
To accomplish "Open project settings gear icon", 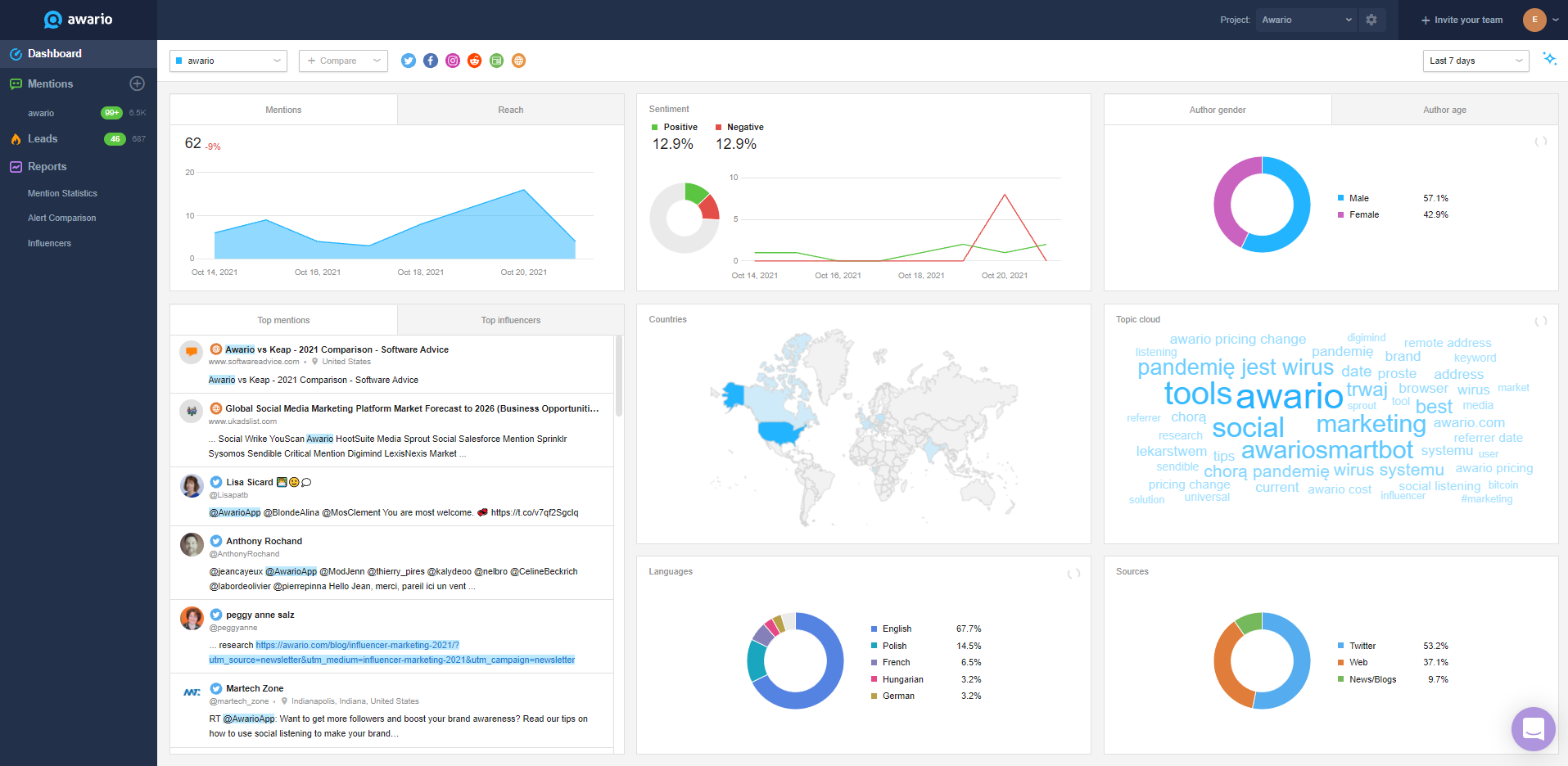I will [x=1371, y=20].
